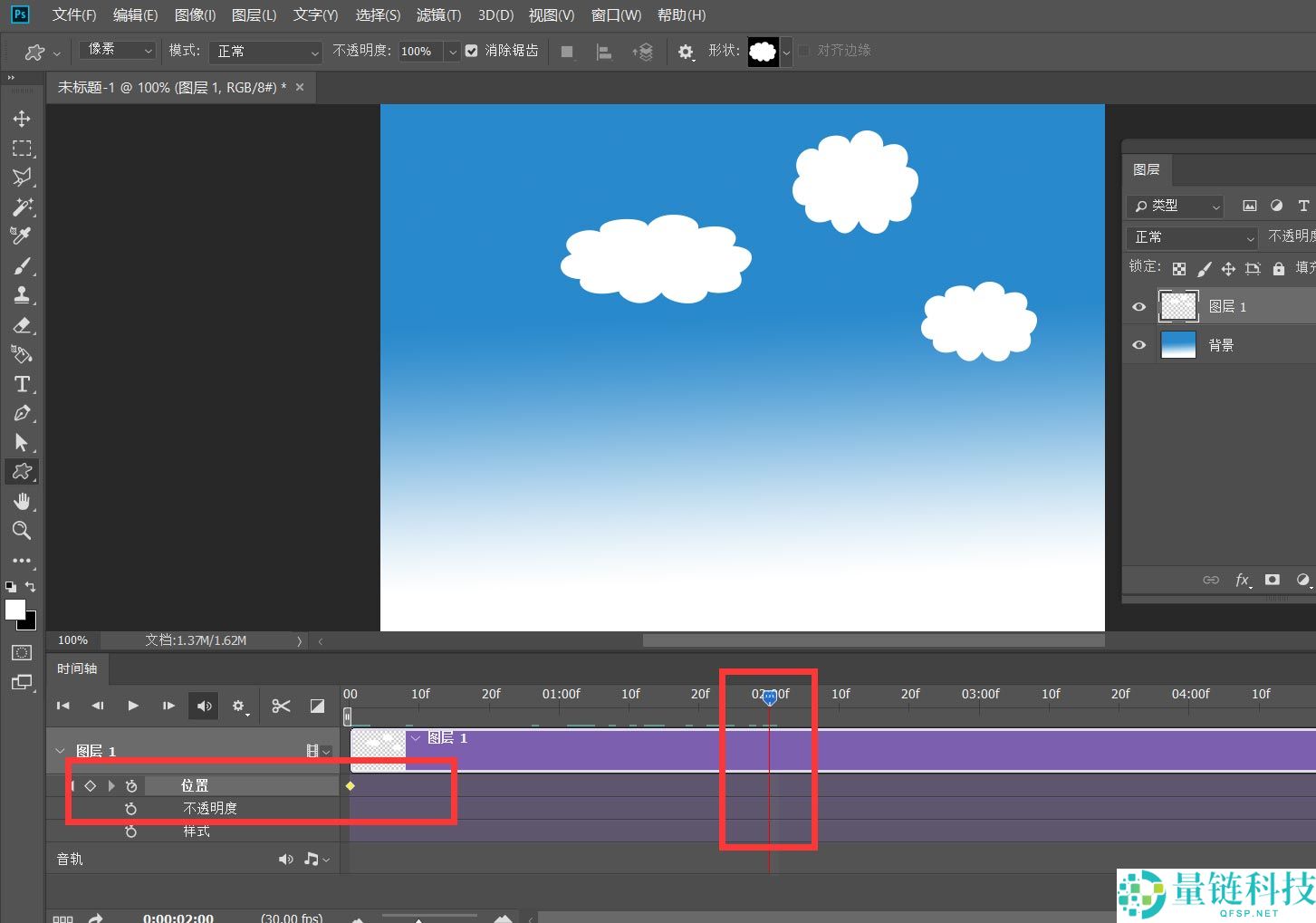Select the Eraser tool
The image size is (1316, 923).
[x=22, y=325]
